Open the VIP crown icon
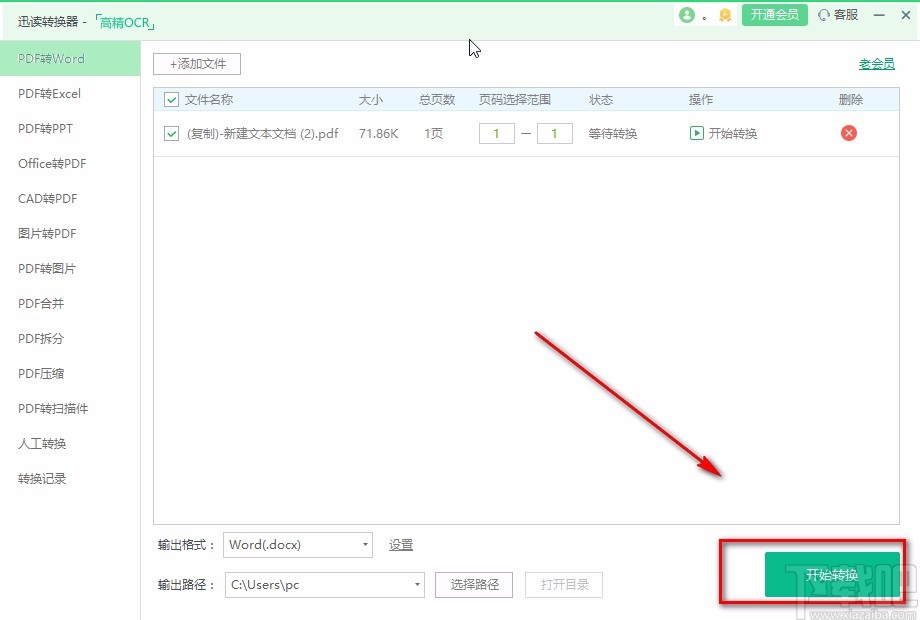Screen dimensions: 920x620 (724, 15)
